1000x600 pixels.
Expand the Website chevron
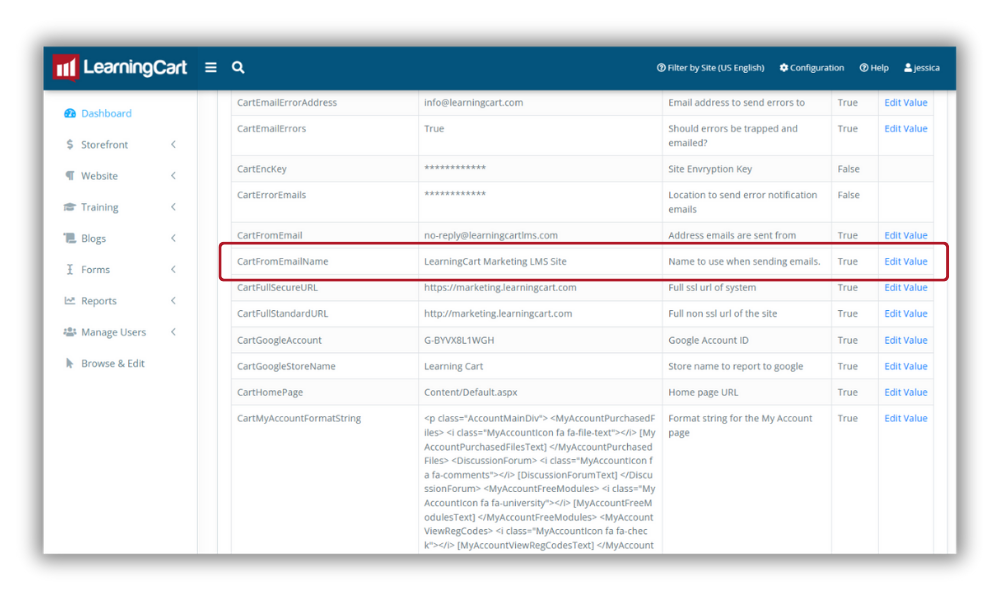coord(173,175)
